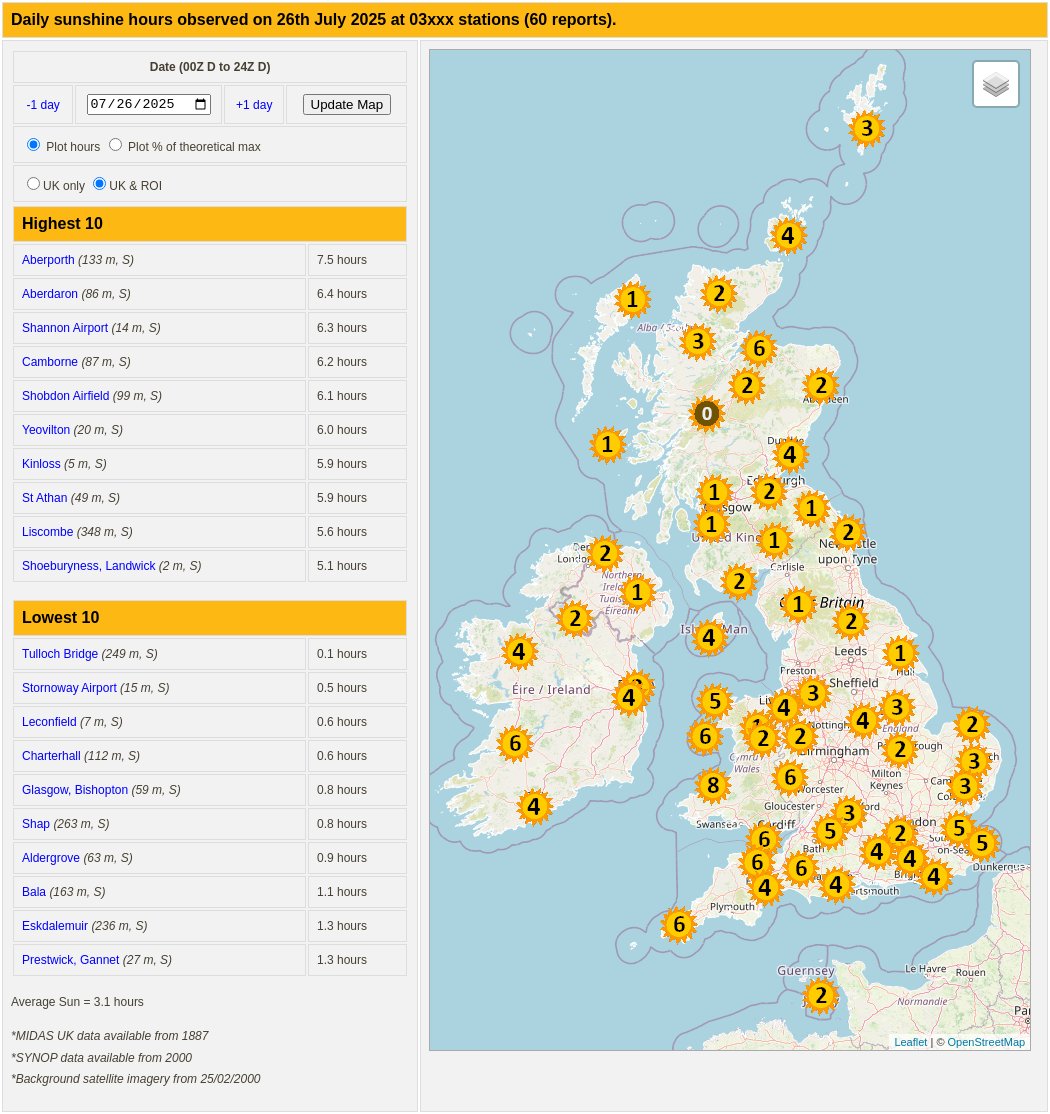This screenshot has height=1114, width=1050.
Task: Click the 6 marker at Isles of Scilly
Action: [678, 924]
